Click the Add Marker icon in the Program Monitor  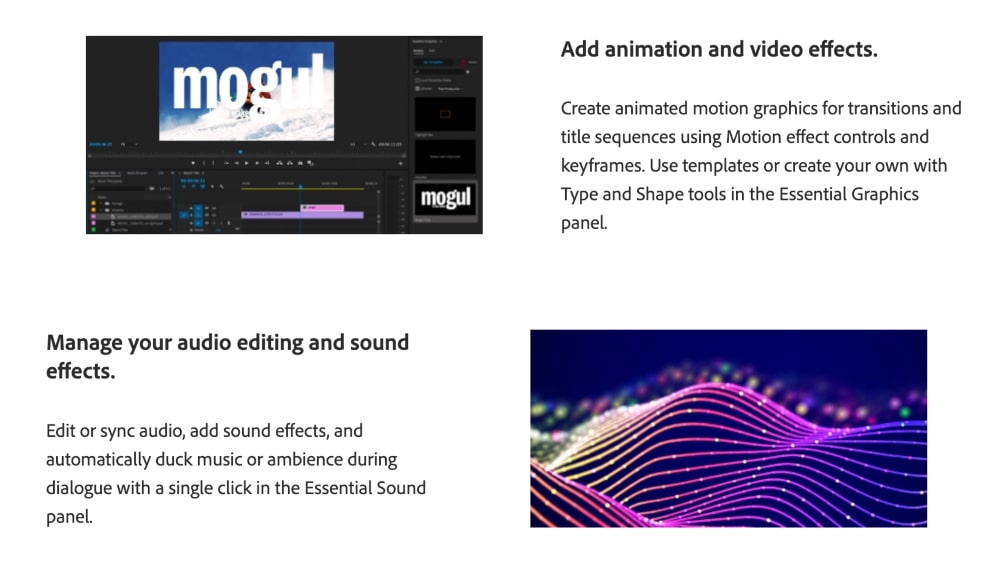(194, 164)
